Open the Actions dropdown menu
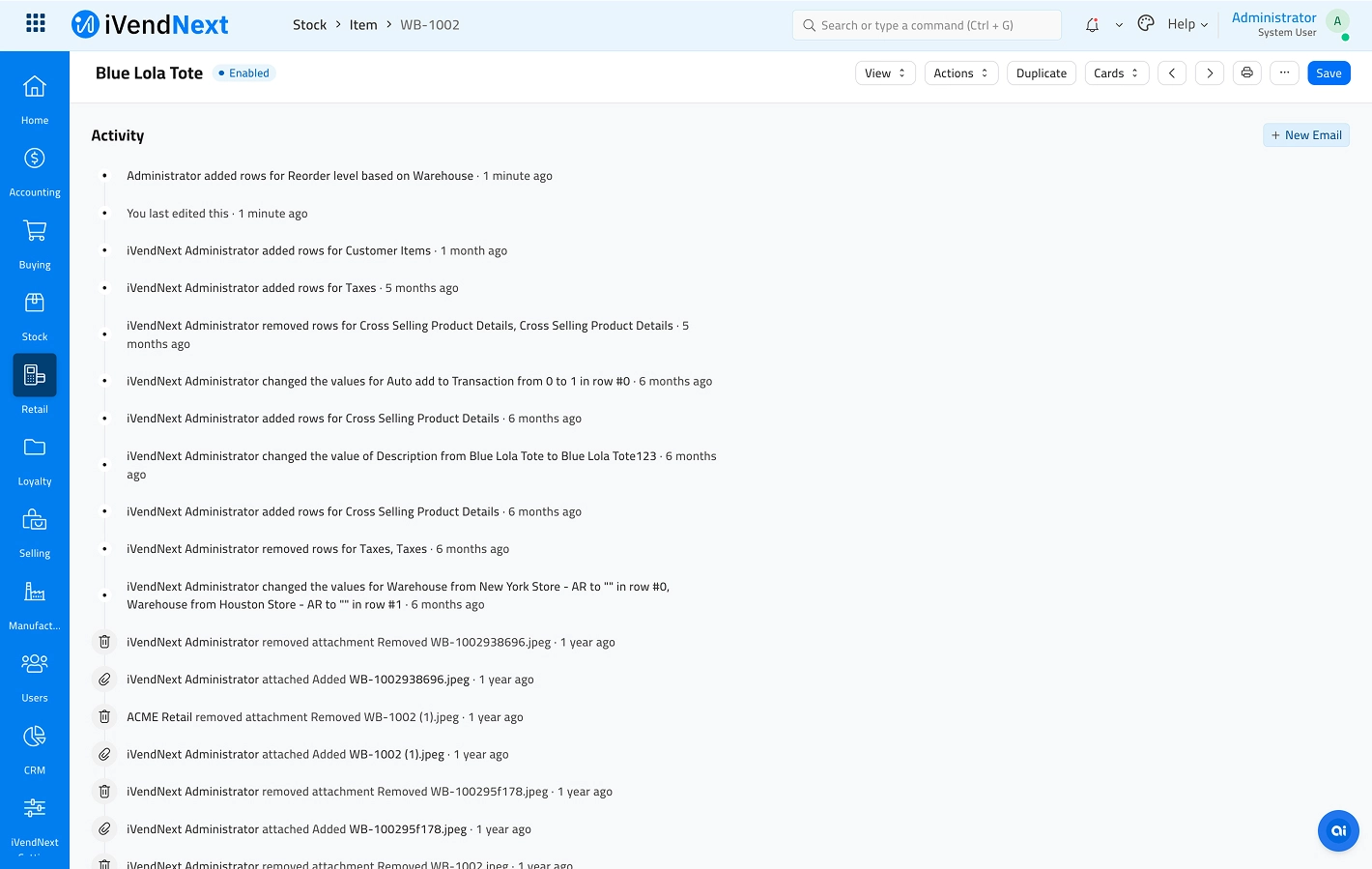This screenshot has height=869, width=1372. point(960,73)
